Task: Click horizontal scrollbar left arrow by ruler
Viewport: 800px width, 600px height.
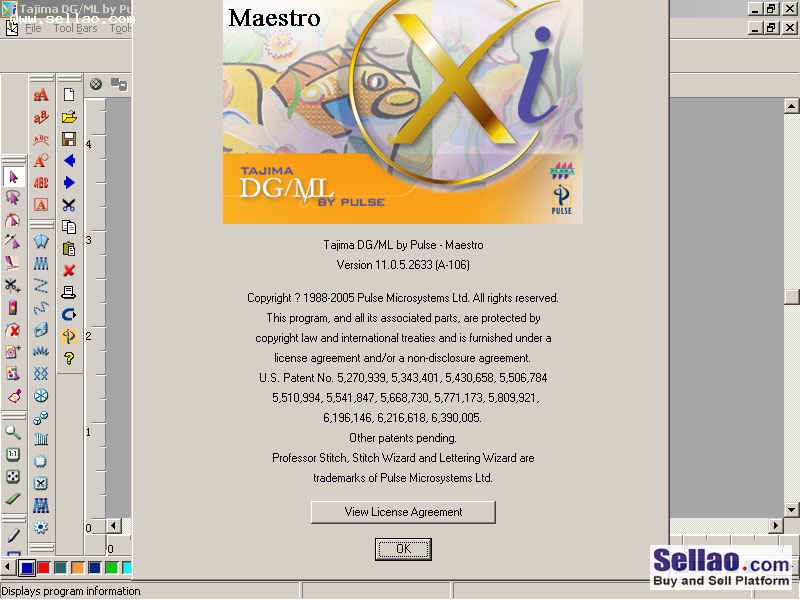Action: (x=113, y=526)
